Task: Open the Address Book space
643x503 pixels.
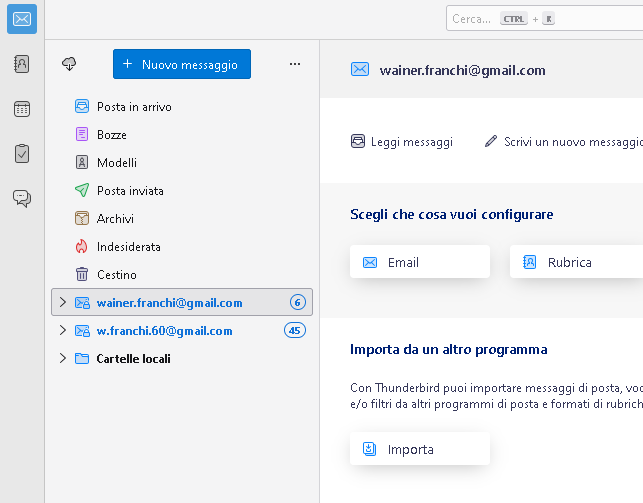Action: coord(22,64)
